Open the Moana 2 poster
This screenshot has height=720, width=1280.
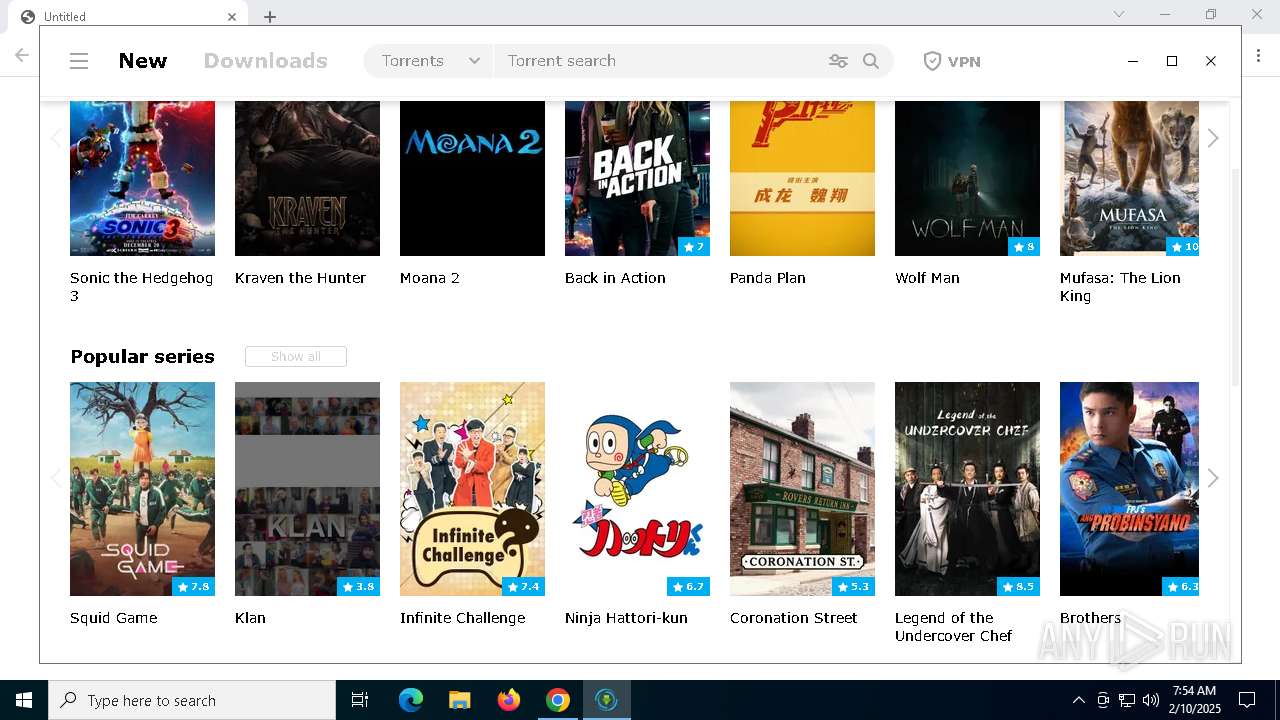pyautogui.click(x=472, y=178)
